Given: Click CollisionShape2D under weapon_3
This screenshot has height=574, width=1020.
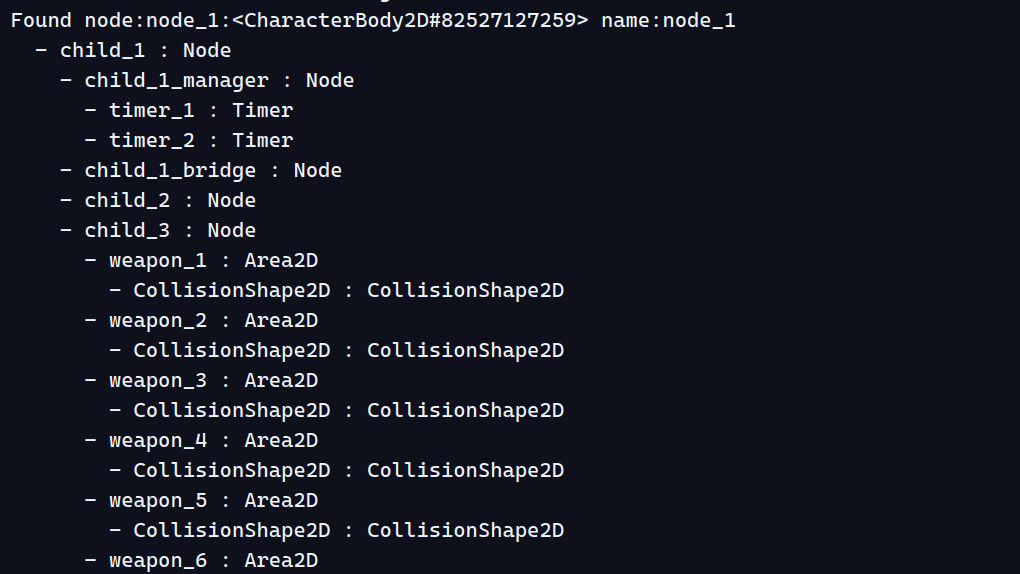Looking at the screenshot, I should [x=336, y=410].
